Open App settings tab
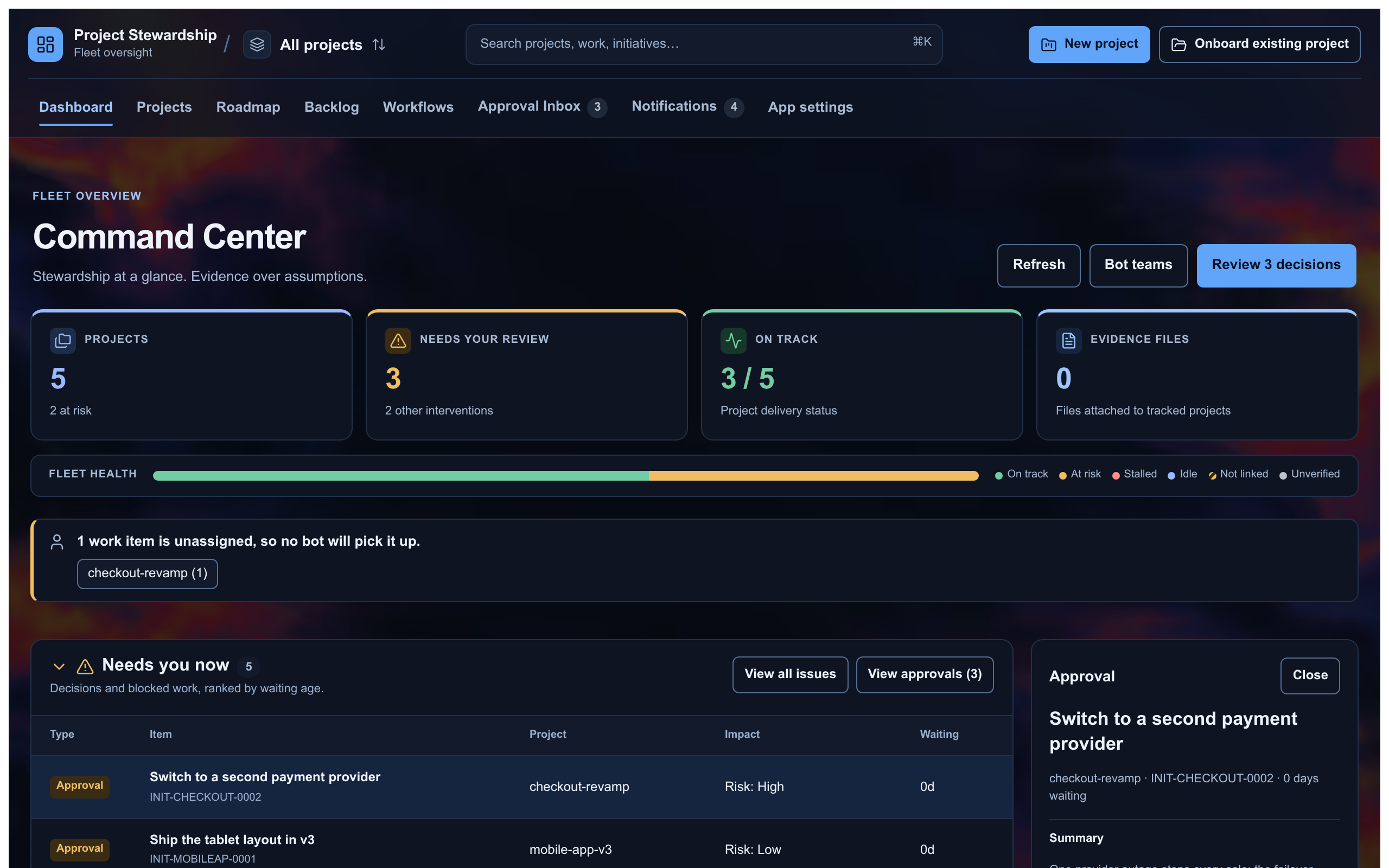Screen dimensions: 1389x868 coord(811,107)
